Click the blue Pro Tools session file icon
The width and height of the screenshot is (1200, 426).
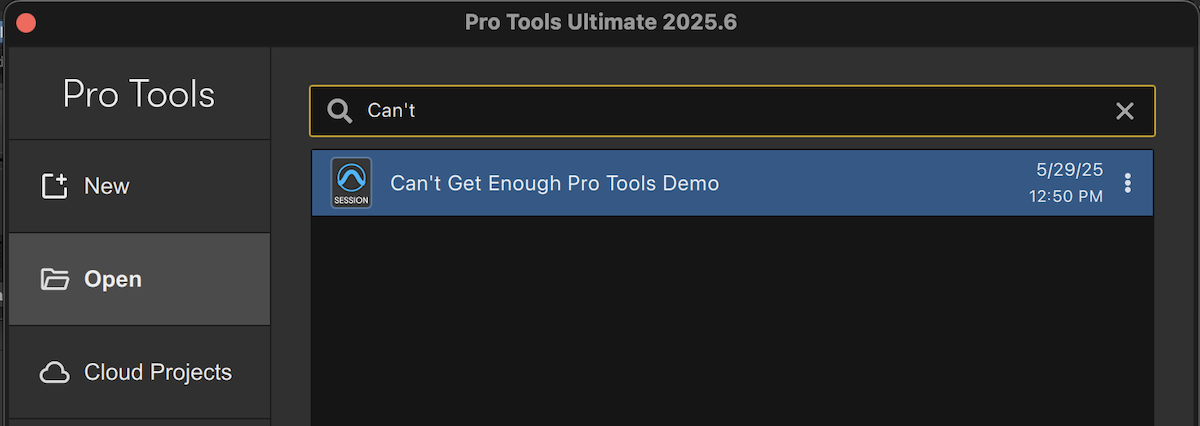(351, 183)
